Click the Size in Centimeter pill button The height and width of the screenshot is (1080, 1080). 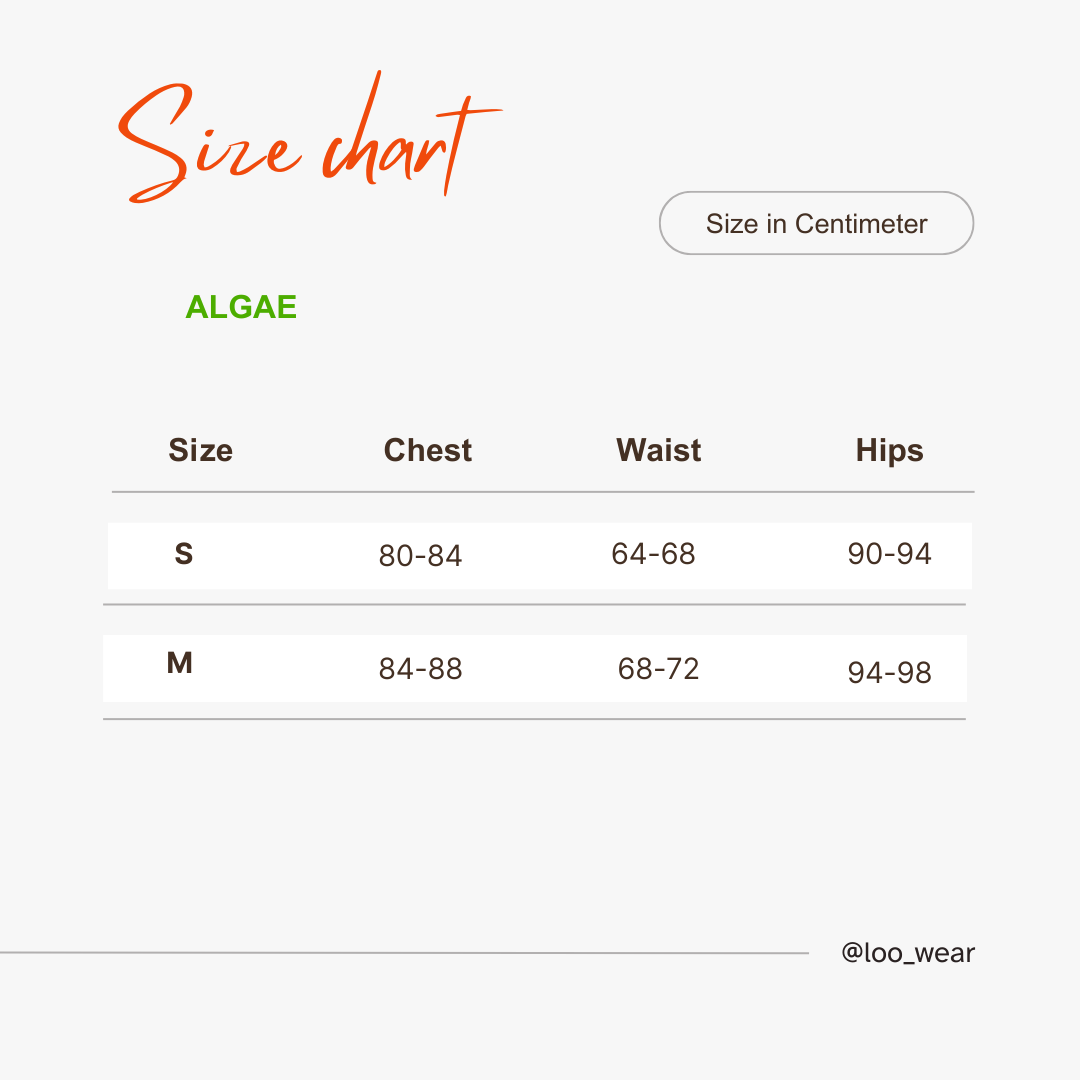click(816, 223)
